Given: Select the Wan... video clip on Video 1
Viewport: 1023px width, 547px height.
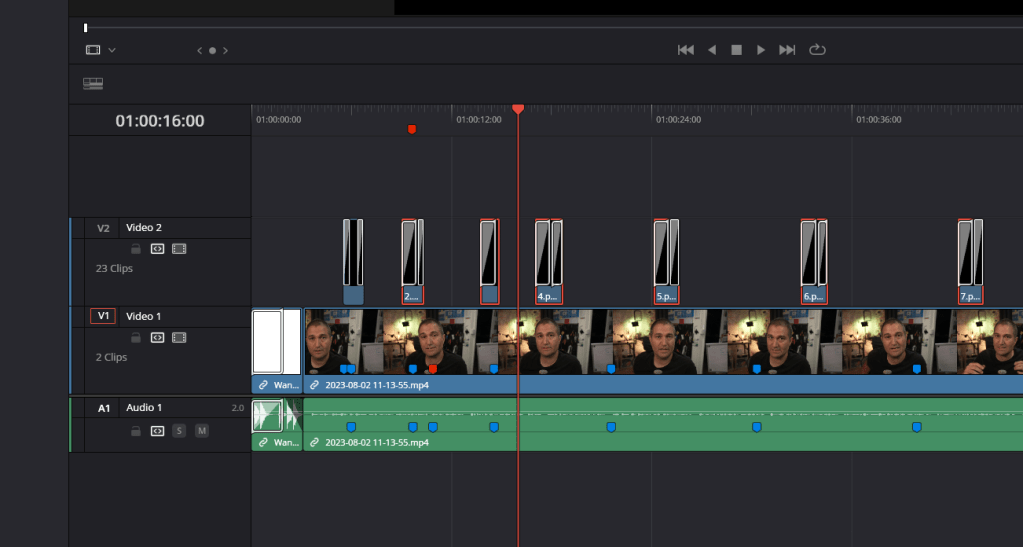Looking at the screenshot, I should click(277, 351).
